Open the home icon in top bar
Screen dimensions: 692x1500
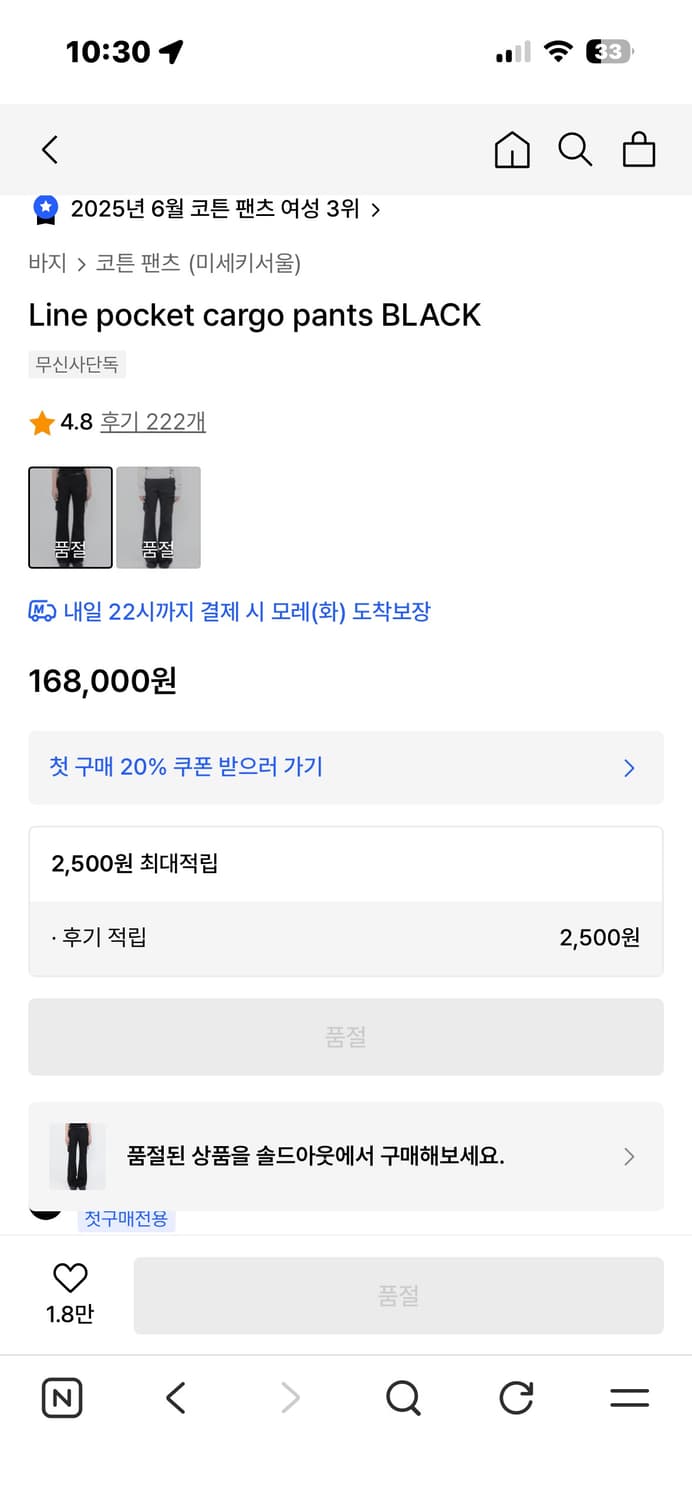512,150
